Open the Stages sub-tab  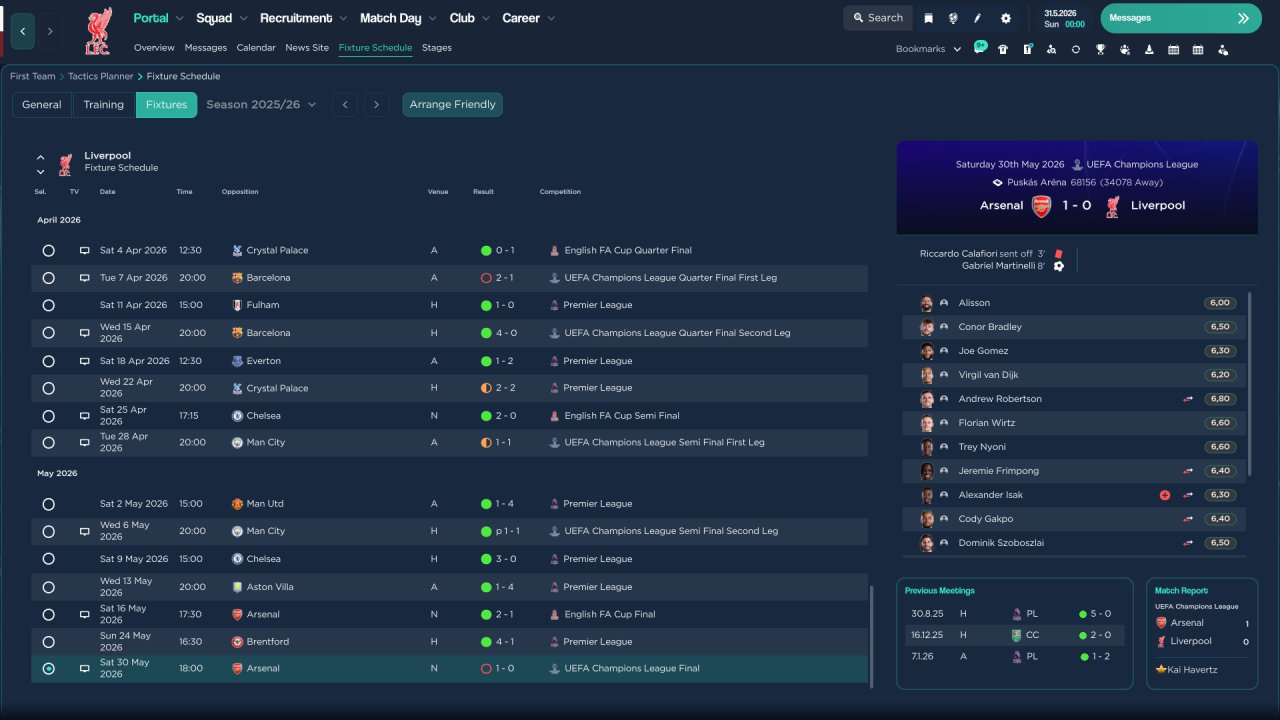pyautogui.click(x=437, y=48)
